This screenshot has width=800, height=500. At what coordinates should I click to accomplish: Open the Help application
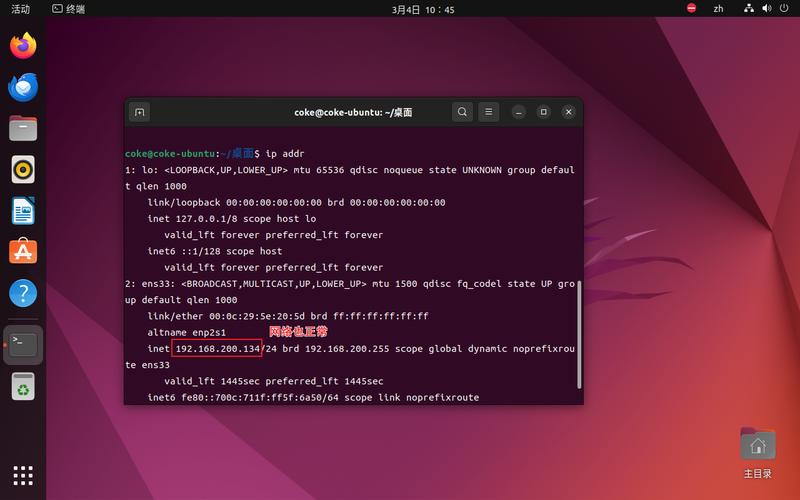tap(23, 293)
